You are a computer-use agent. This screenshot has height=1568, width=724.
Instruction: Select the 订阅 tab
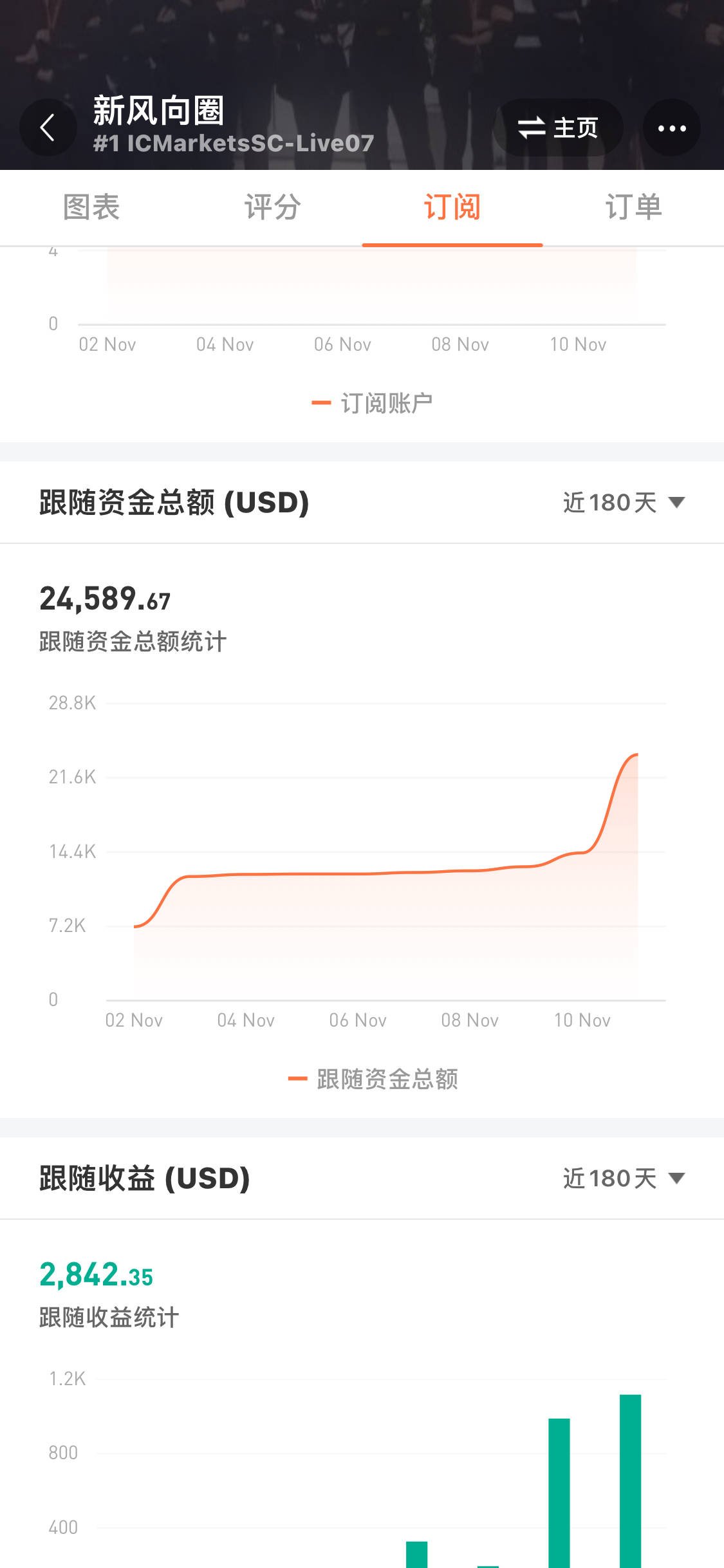[452, 207]
